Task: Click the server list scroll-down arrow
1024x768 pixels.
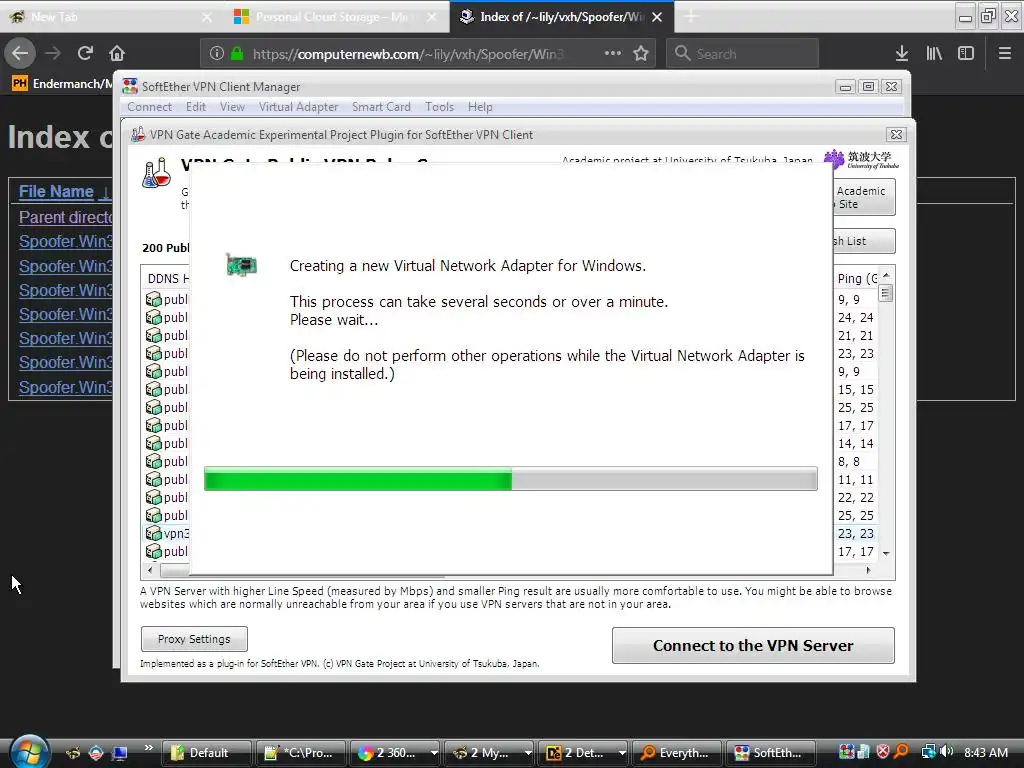Action: tap(886, 553)
